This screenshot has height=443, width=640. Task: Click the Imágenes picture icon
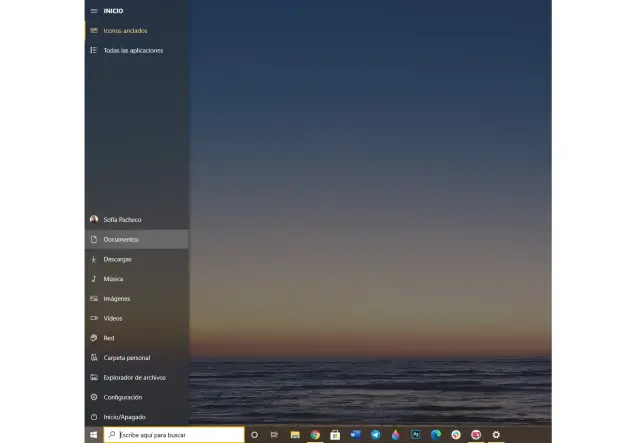[94, 298]
